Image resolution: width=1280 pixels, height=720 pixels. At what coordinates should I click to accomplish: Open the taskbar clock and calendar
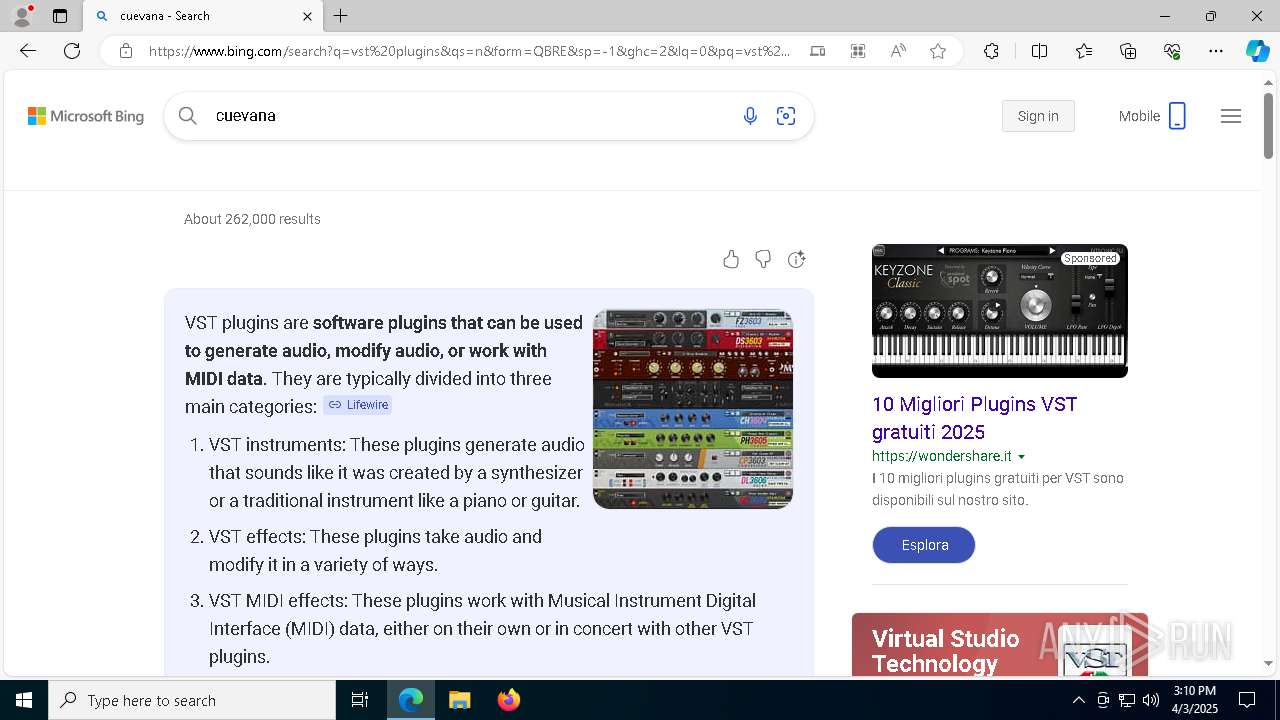point(1195,700)
